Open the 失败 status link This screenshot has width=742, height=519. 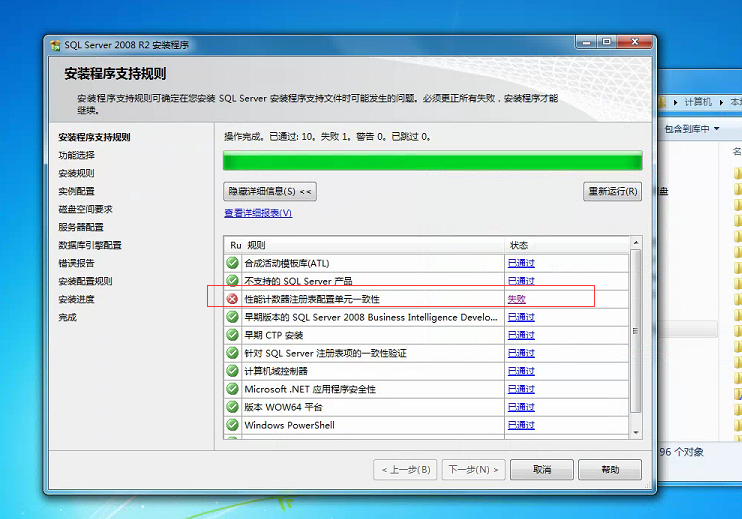pyautogui.click(x=516, y=299)
